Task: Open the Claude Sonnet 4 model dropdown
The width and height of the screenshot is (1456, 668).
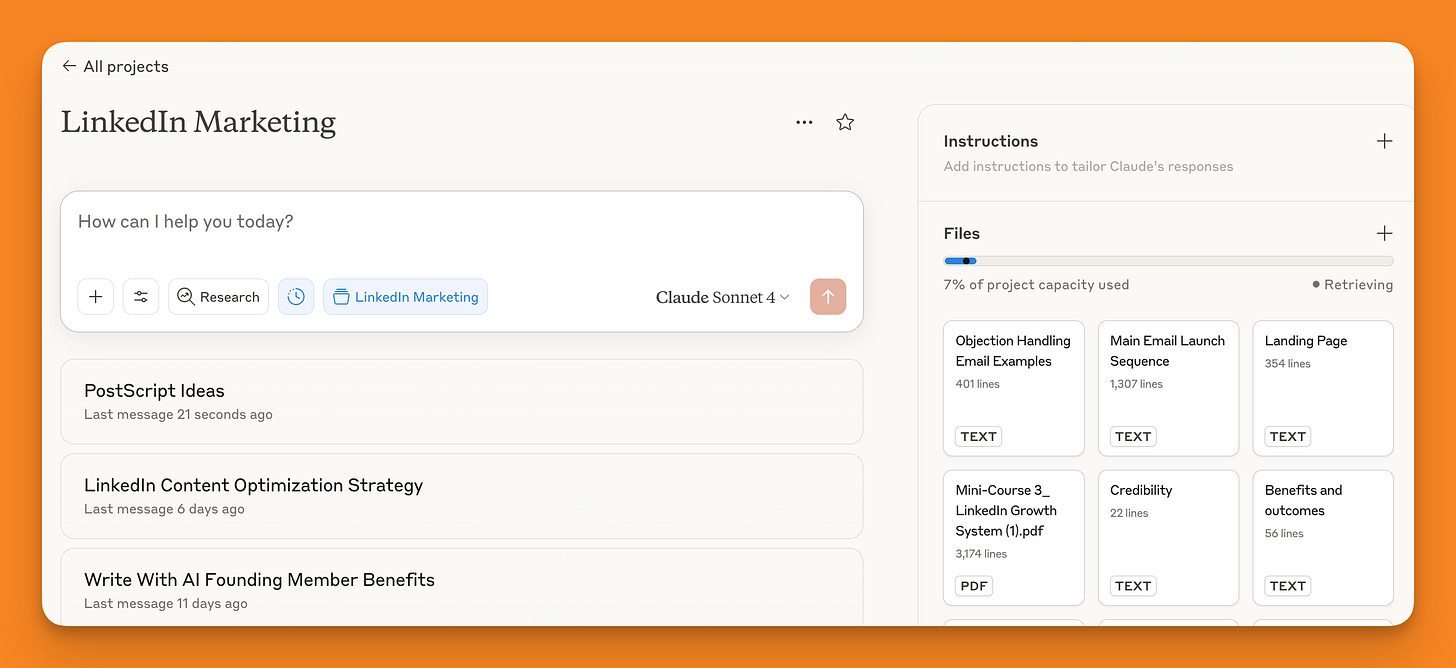Action: 723,297
